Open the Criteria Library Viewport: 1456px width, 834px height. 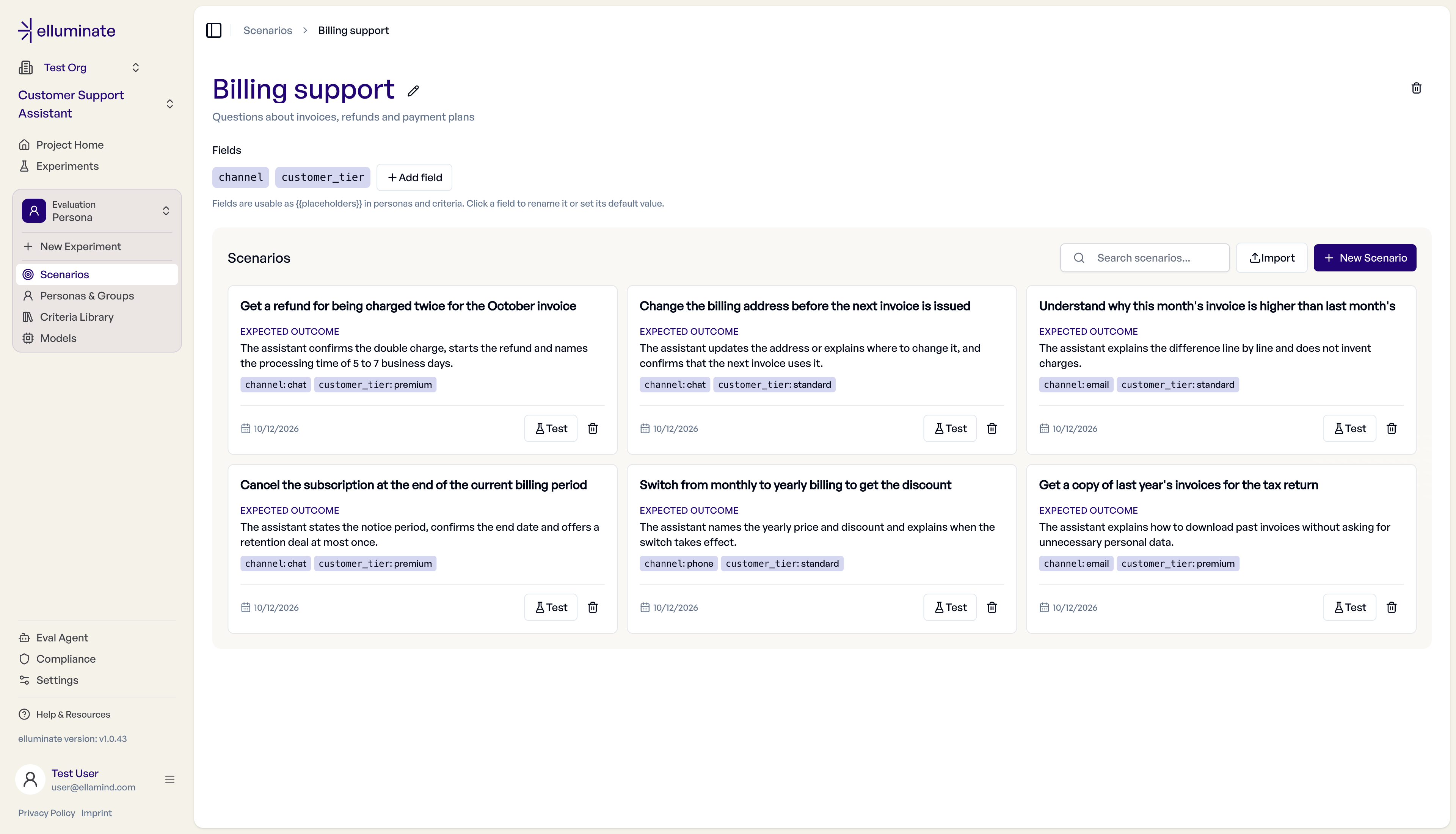coord(76,317)
